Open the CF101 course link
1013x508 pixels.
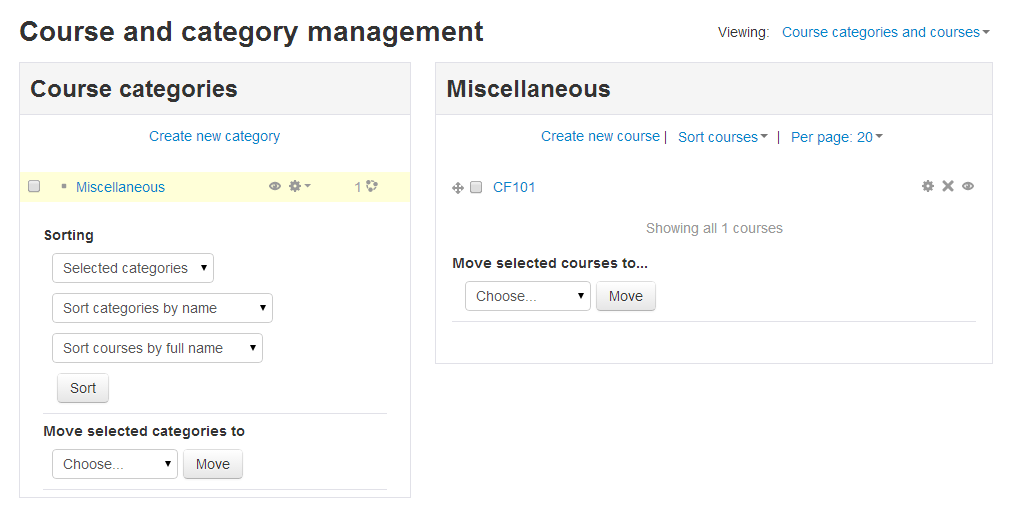pos(514,187)
